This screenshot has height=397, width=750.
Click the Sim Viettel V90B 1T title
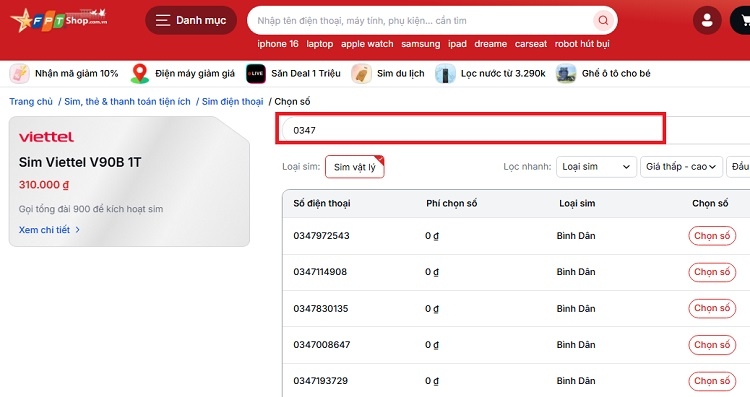point(80,163)
